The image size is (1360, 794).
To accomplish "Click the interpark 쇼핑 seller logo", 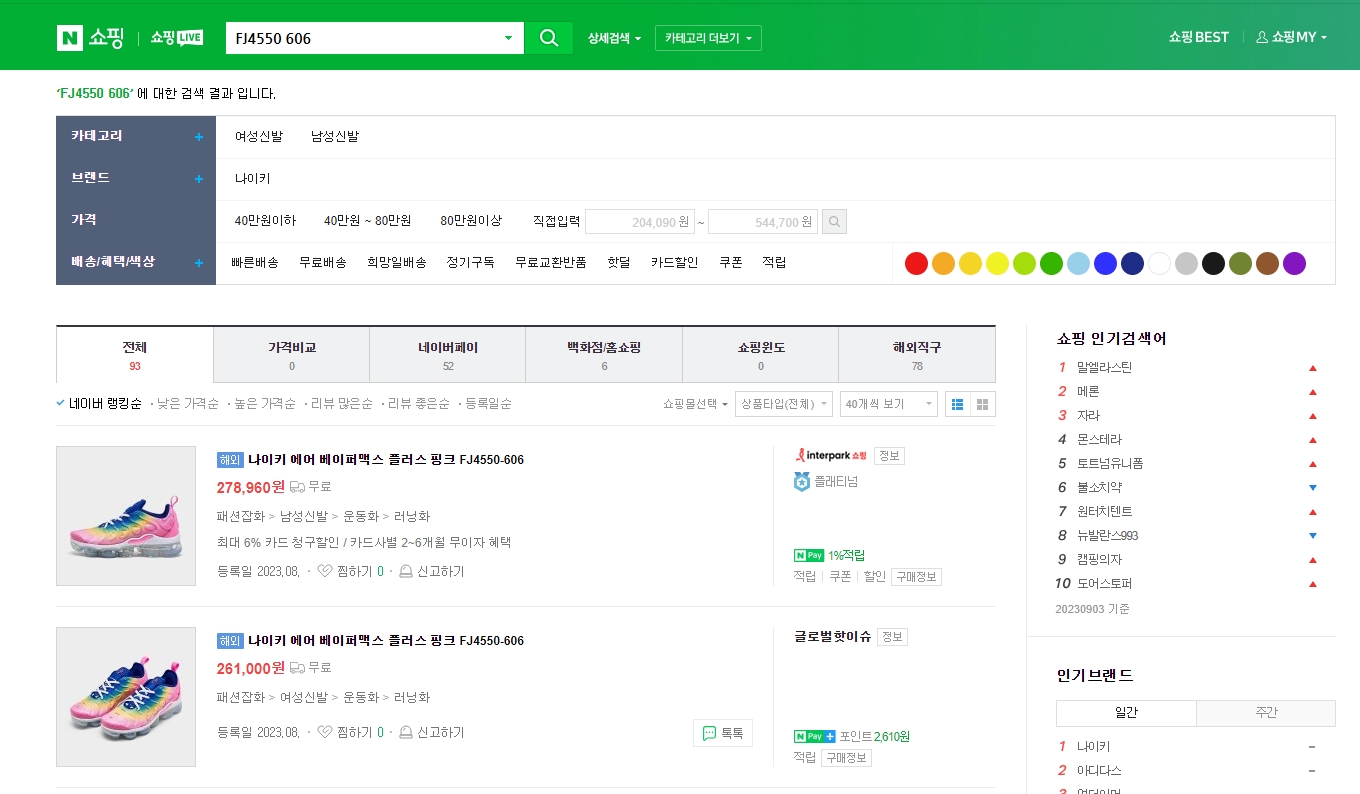I will tap(830, 455).
